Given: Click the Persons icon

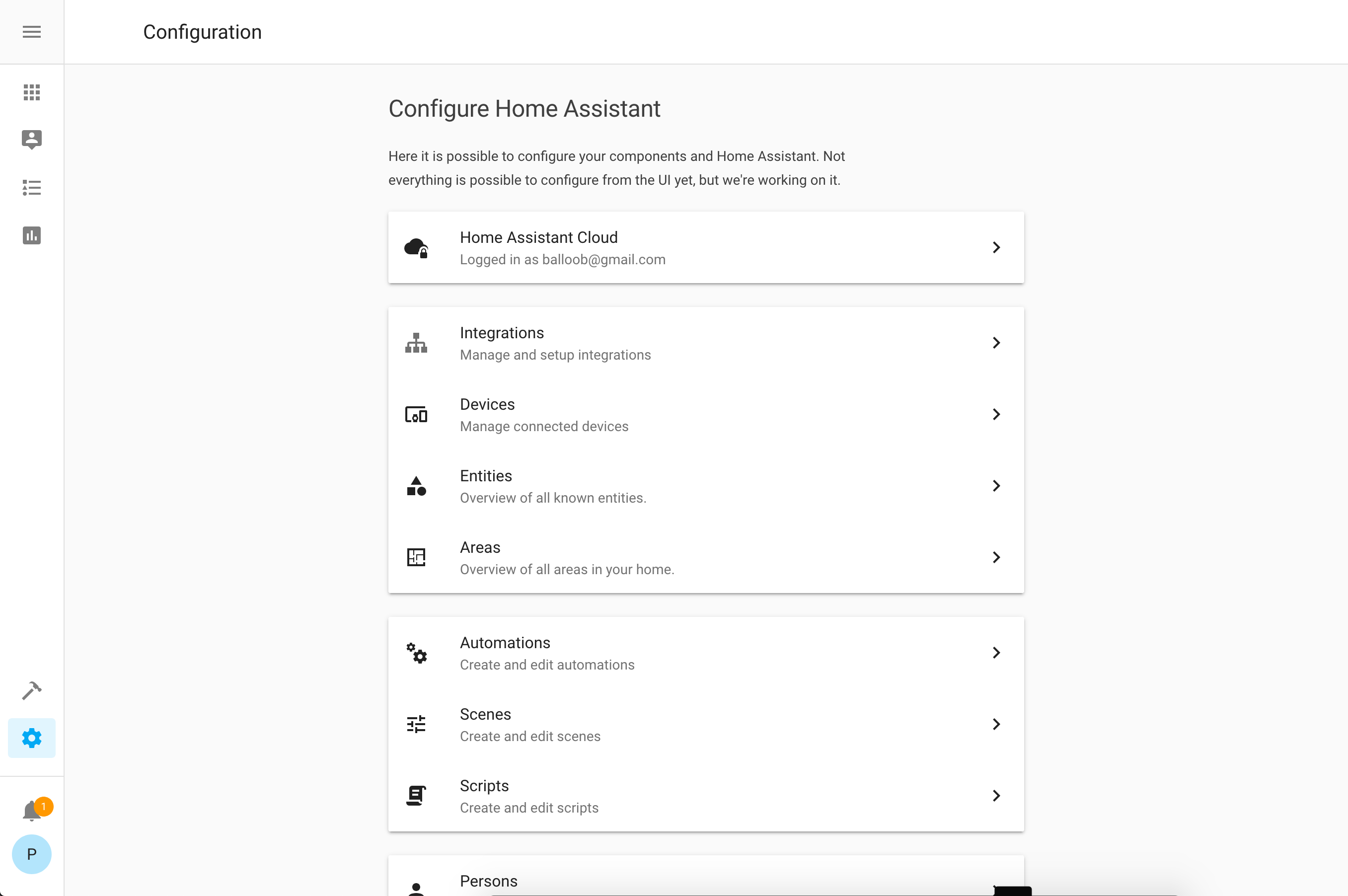Looking at the screenshot, I should point(416,889).
